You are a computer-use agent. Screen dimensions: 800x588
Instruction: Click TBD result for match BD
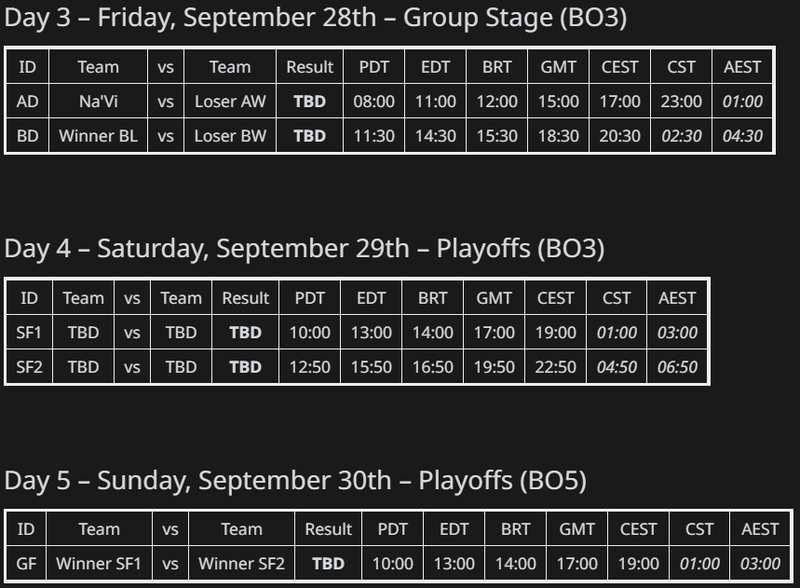(310, 136)
